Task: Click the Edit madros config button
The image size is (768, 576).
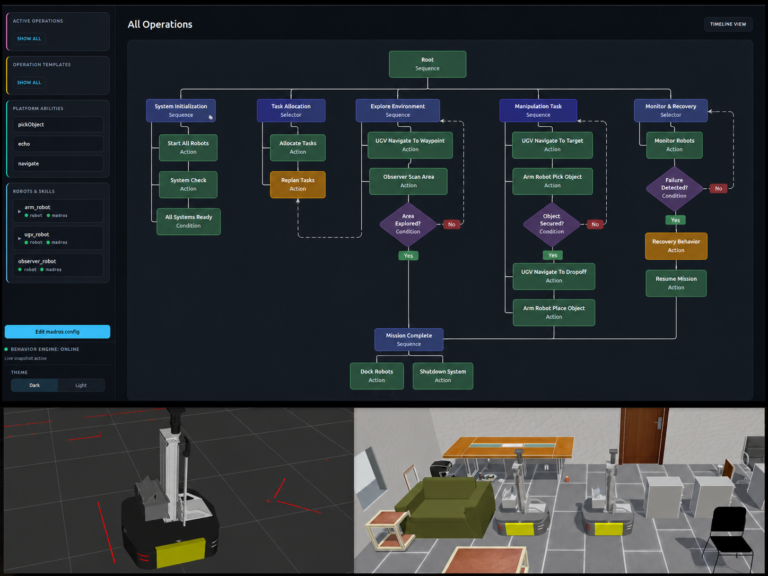Action: click(x=57, y=332)
